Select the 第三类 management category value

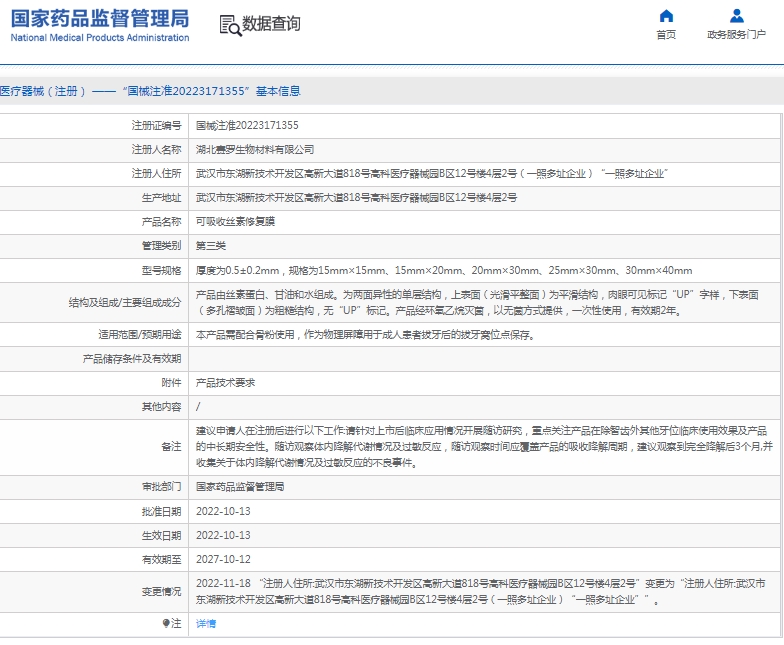point(211,245)
